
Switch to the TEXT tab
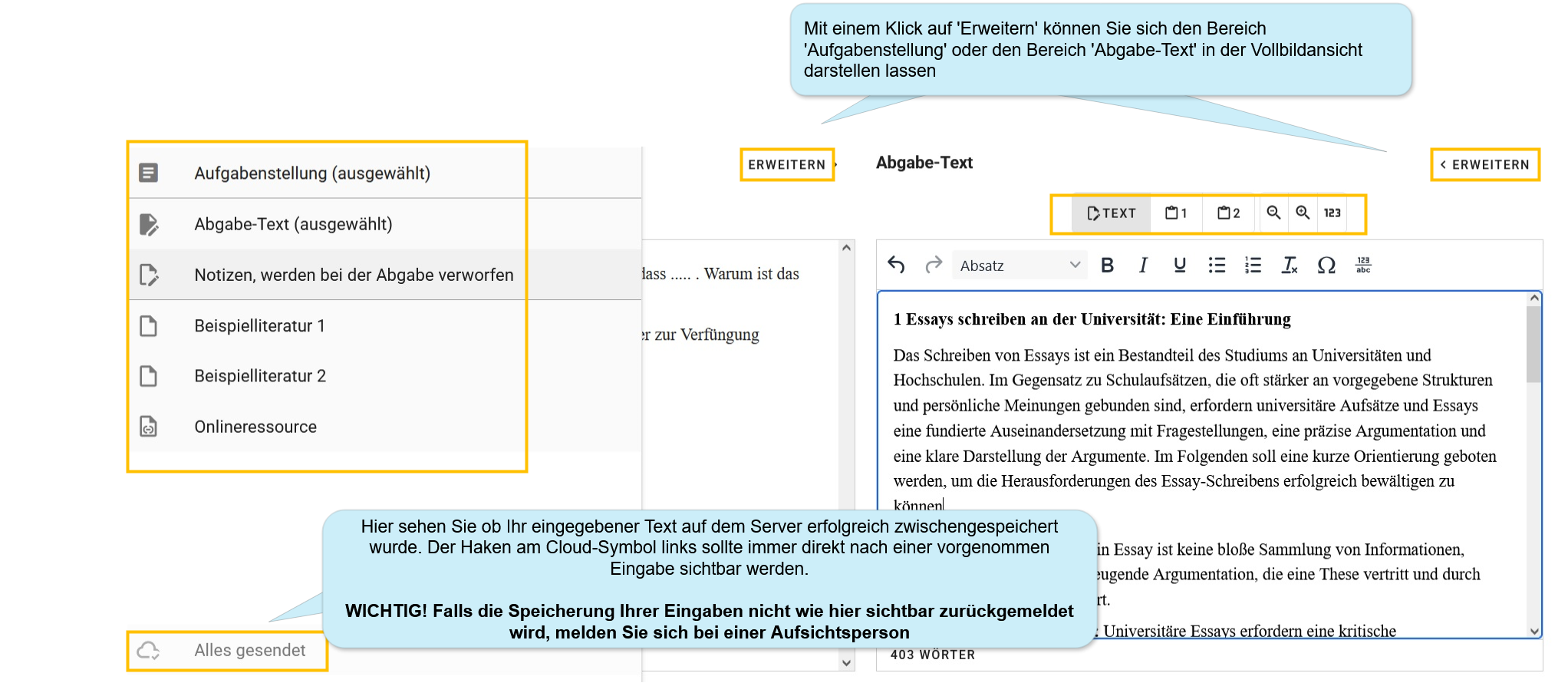(1112, 213)
